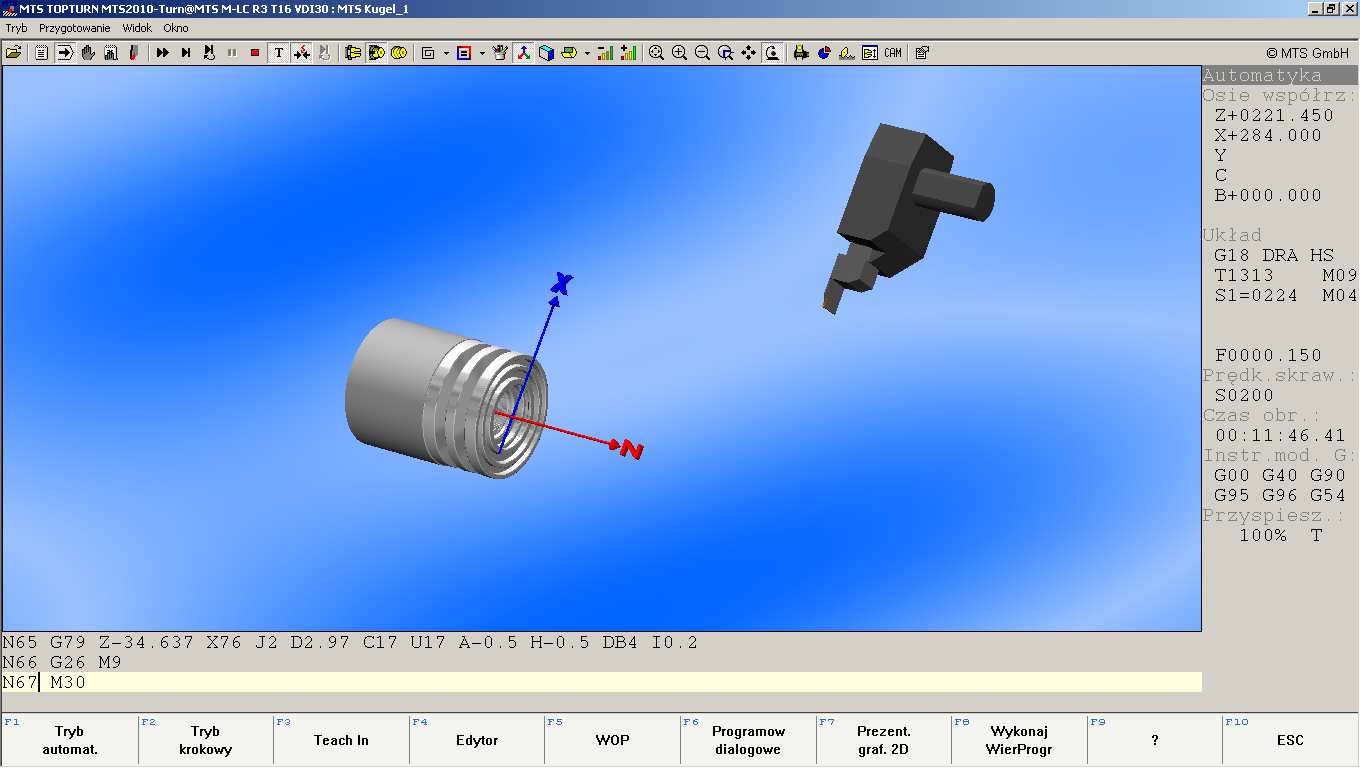
Task: Click the Z+0221.450 coordinate value
Action: point(1274,116)
